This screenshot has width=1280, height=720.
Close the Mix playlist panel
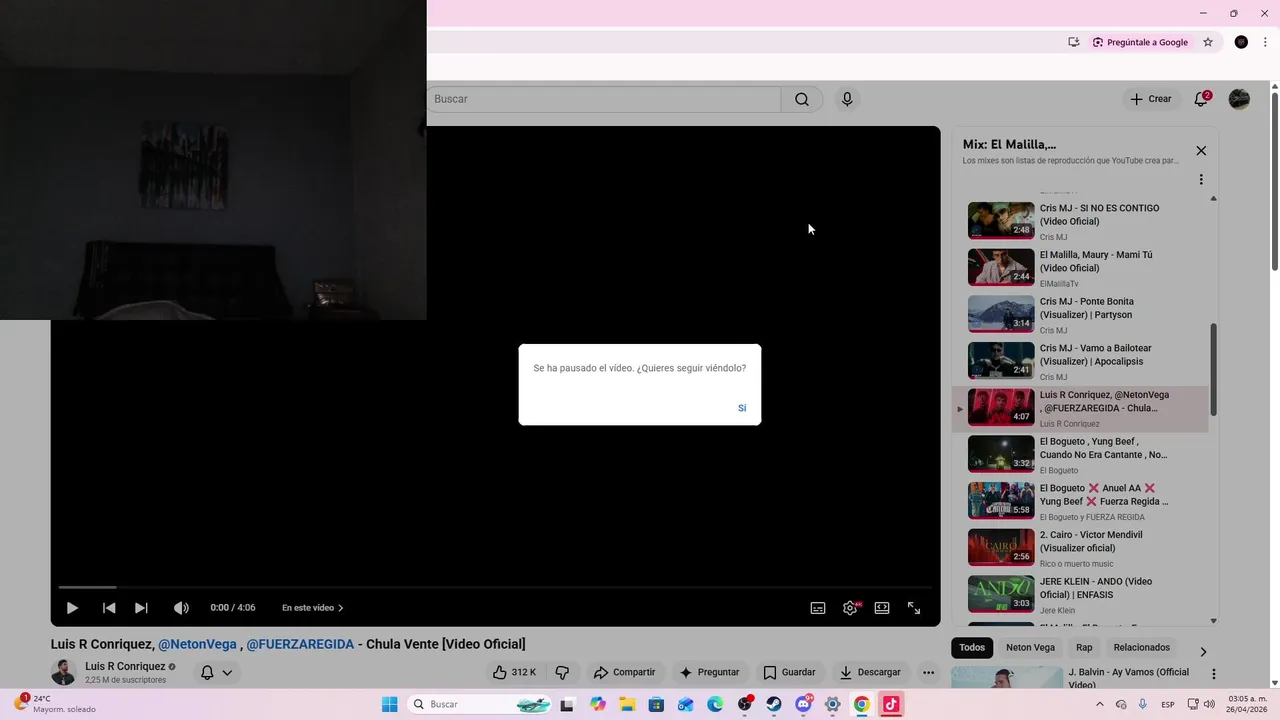(x=1201, y=151)
